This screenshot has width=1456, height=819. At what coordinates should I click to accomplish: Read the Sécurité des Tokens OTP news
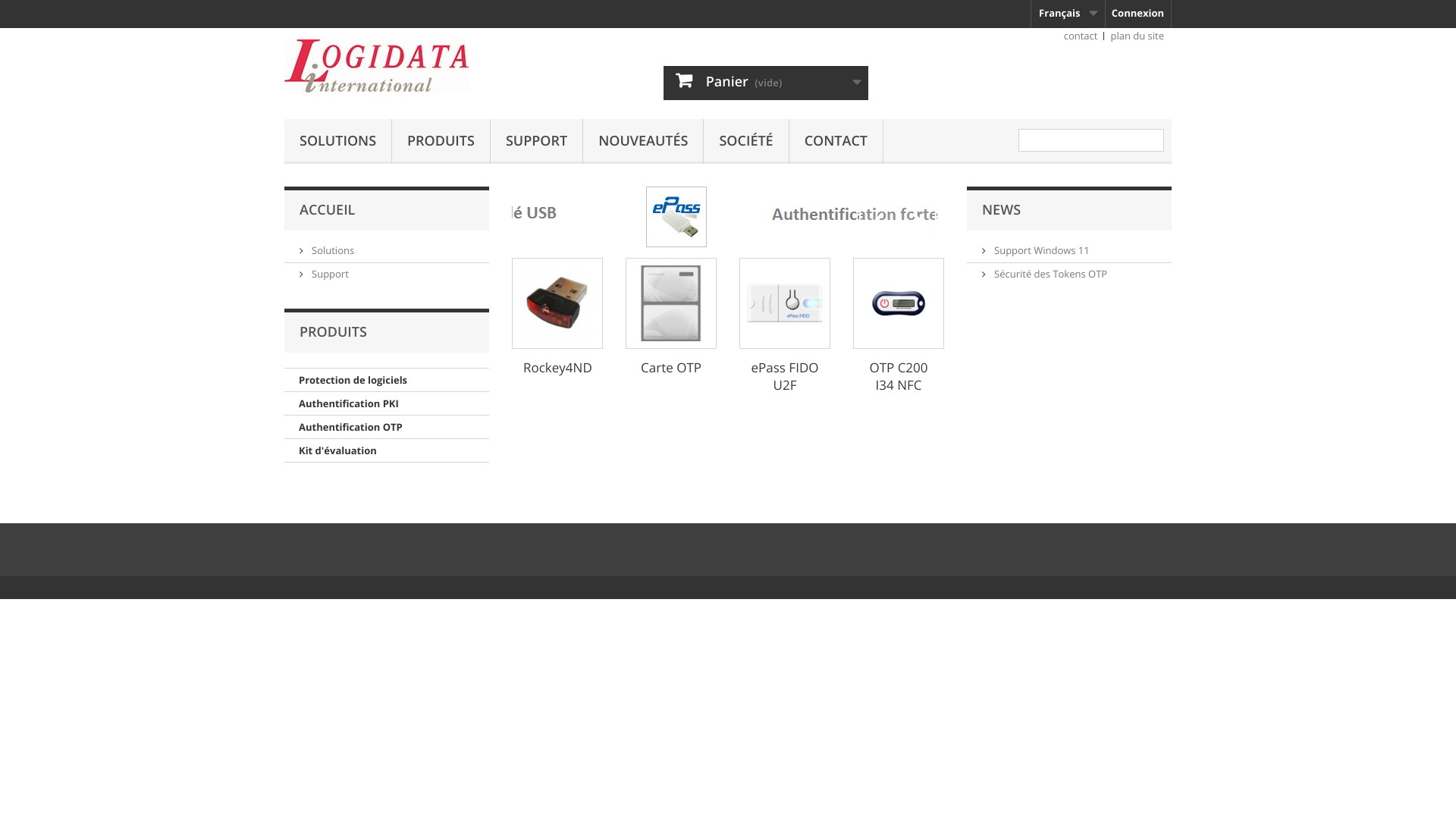point(1050,275)
